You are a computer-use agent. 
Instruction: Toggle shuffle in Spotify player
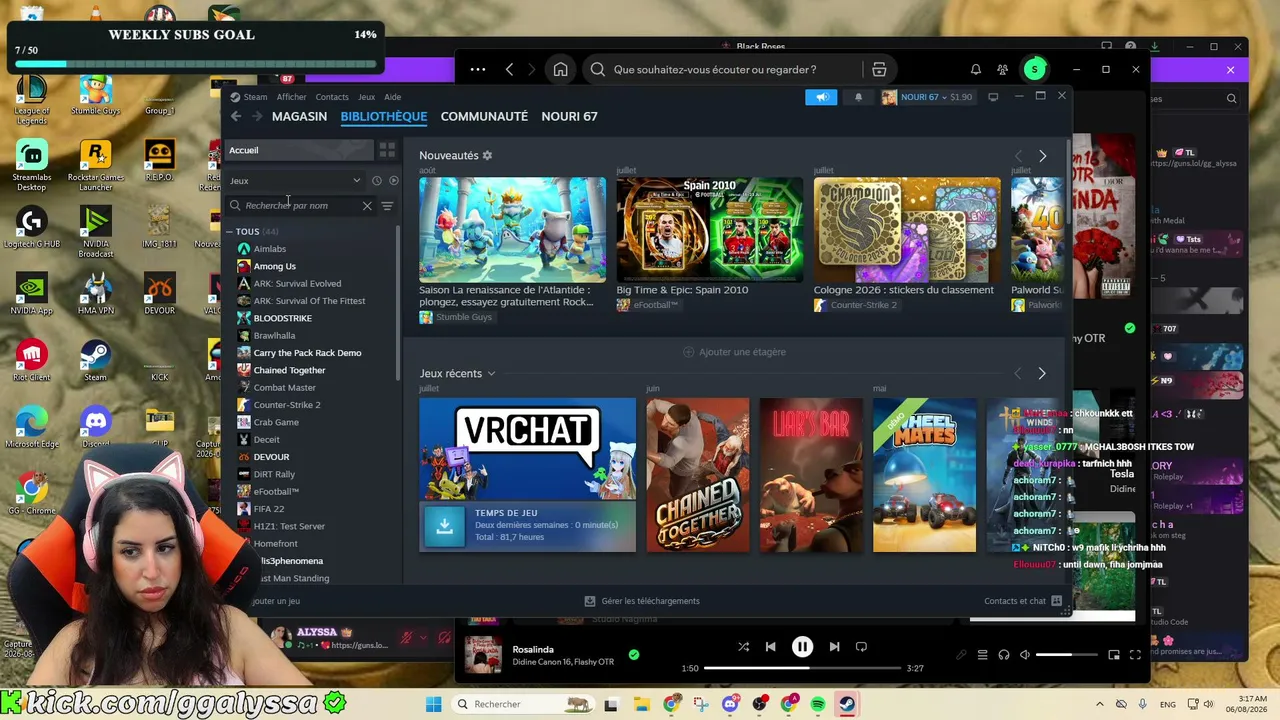tap(743, 647)
